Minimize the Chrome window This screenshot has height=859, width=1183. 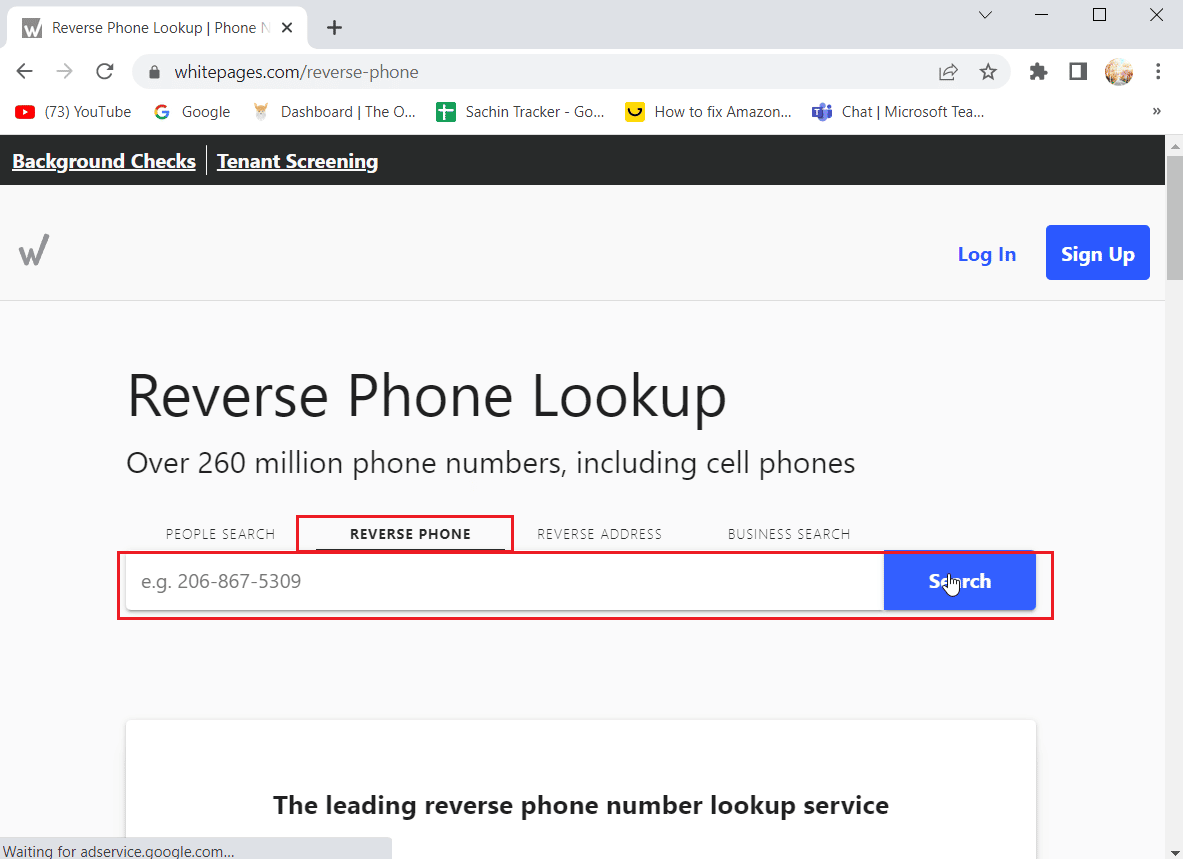(1042, 14)
